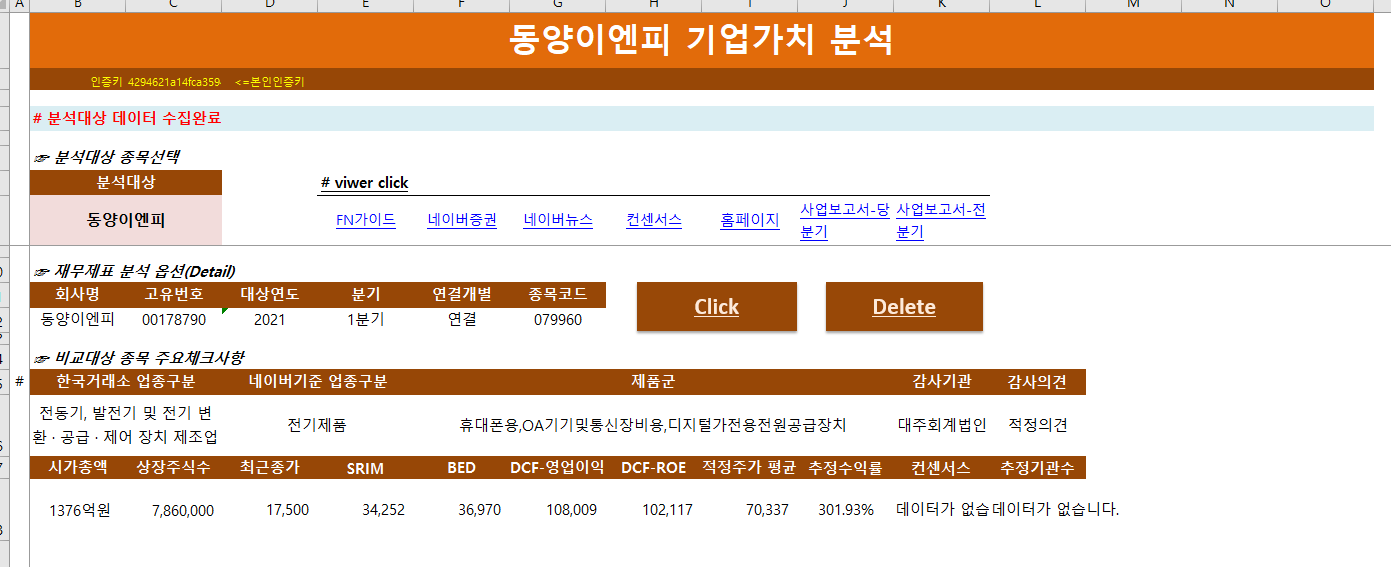Select the 대주회계법인 auditor cell
The height and width of the screenshot is (567, 1391).
click(x=942, y=425)
